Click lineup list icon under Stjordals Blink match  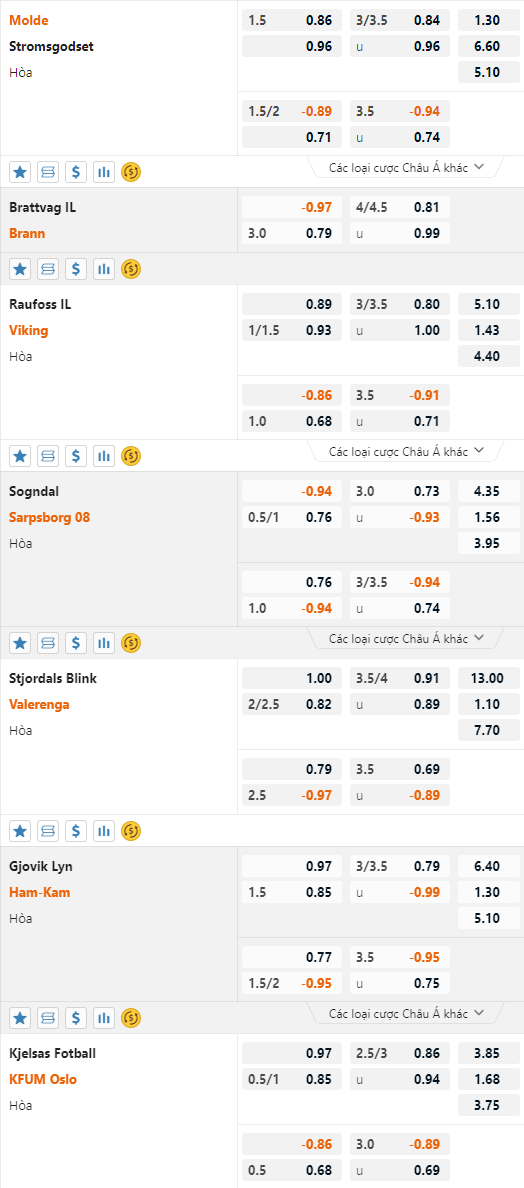pos(48,830)
